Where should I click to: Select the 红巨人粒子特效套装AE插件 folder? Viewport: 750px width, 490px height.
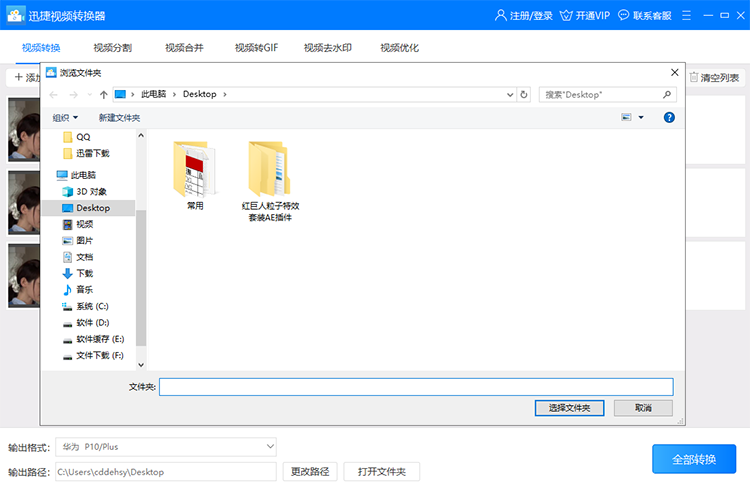(x=270, y=182)
